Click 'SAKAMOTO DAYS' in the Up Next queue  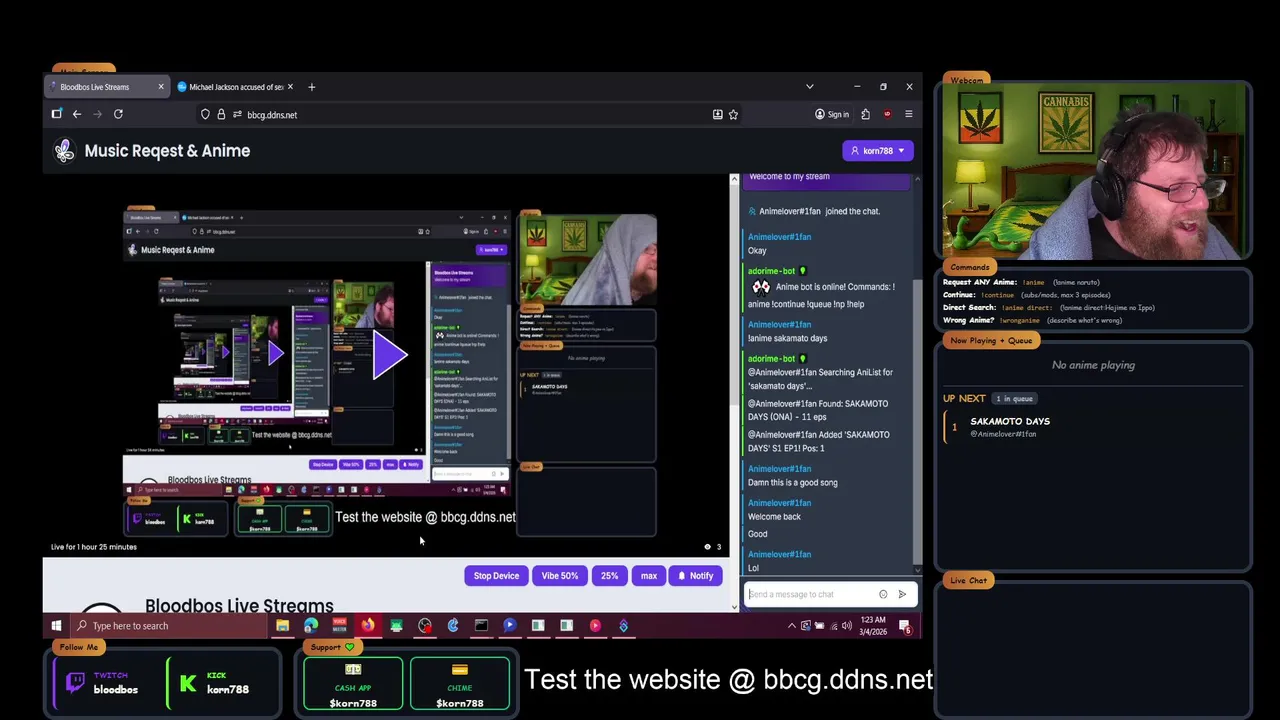(1010, 422)
